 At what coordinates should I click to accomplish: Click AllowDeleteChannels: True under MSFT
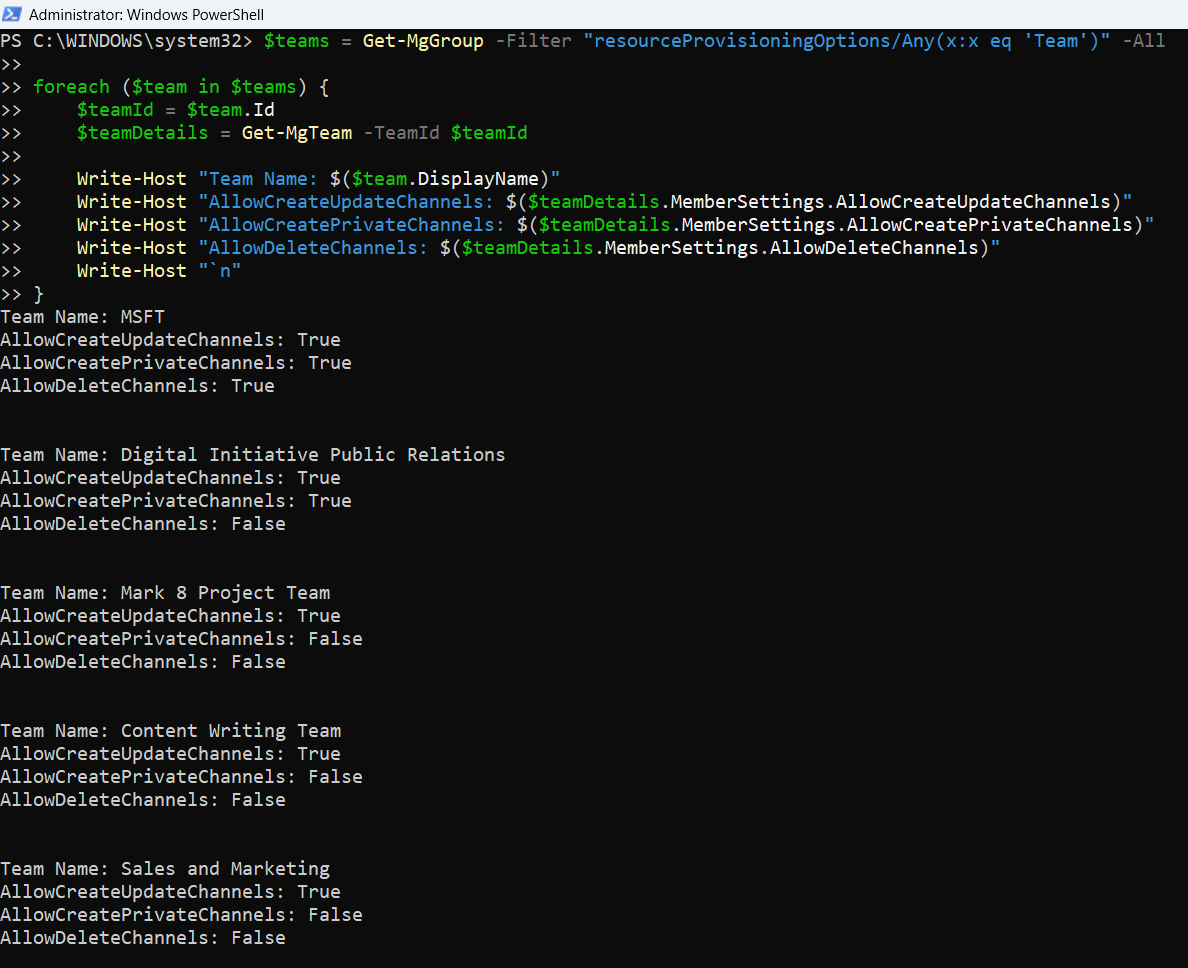(137, 386)
